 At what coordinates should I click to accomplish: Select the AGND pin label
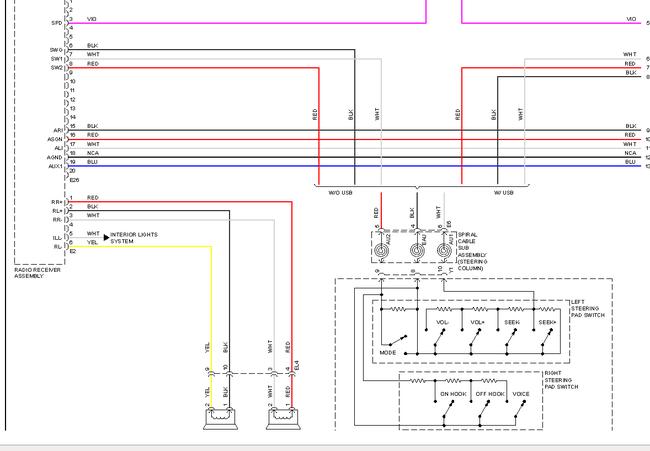(55, 158)
